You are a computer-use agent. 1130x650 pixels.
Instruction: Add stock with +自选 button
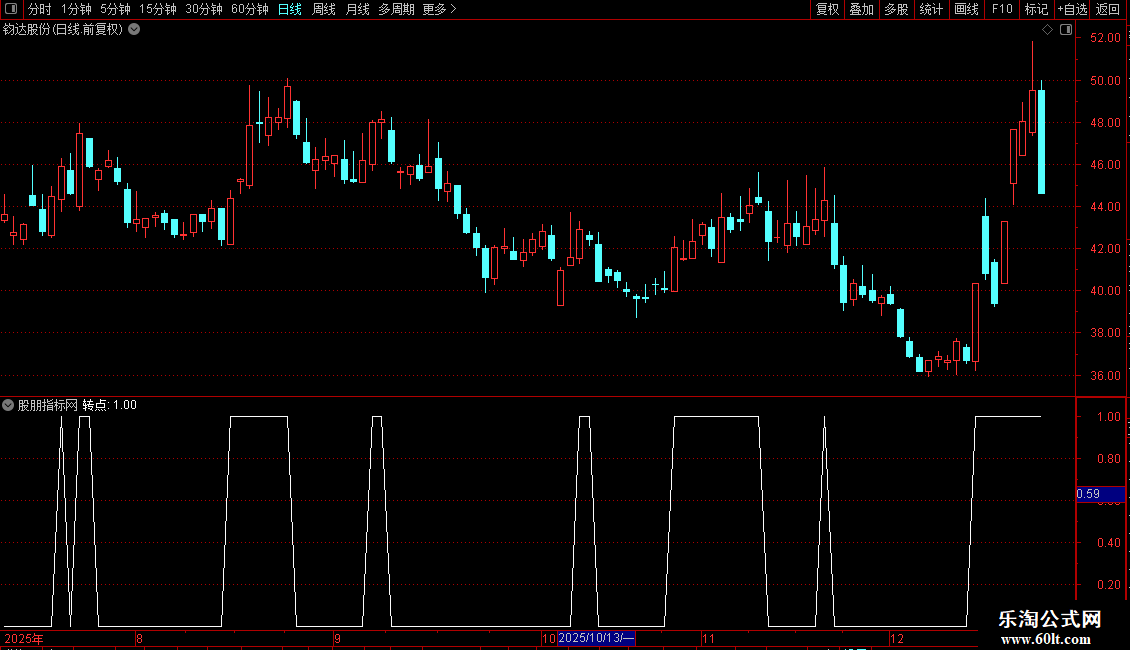coord(1072,9)
